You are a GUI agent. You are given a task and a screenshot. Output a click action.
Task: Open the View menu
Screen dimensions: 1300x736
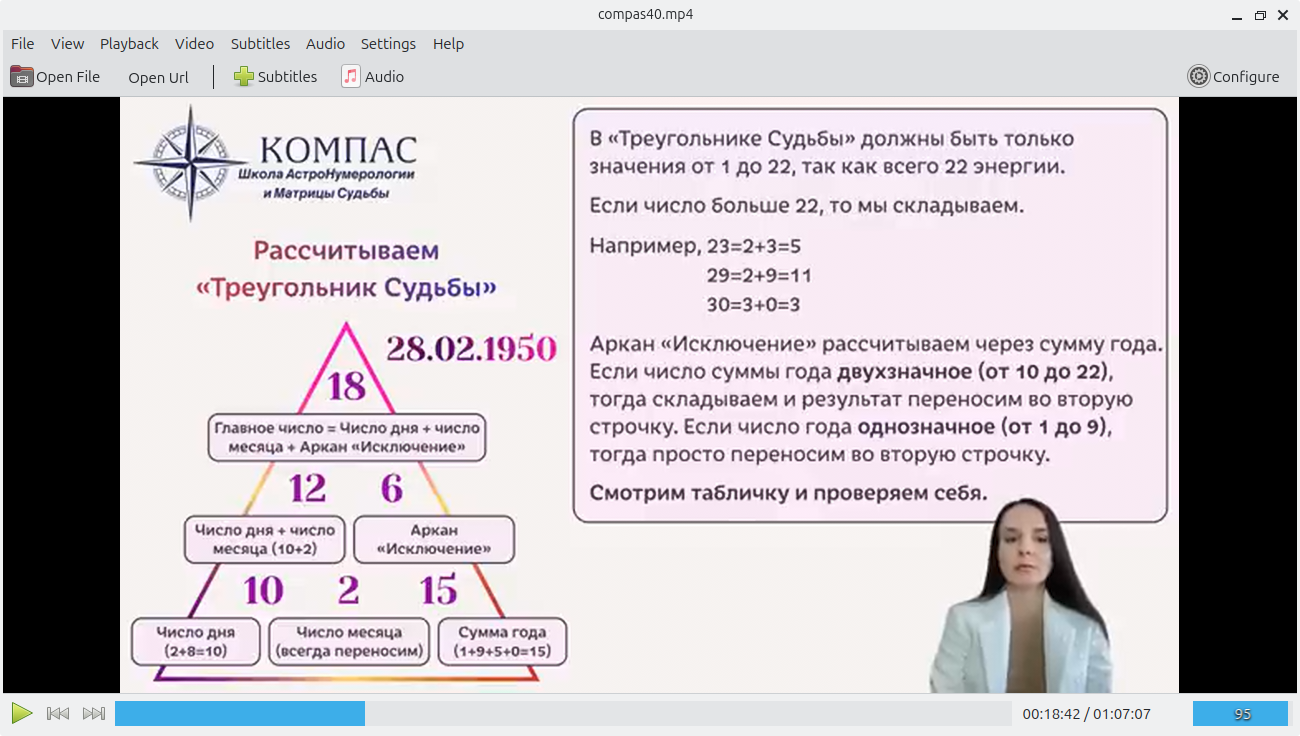coord(68,44)
